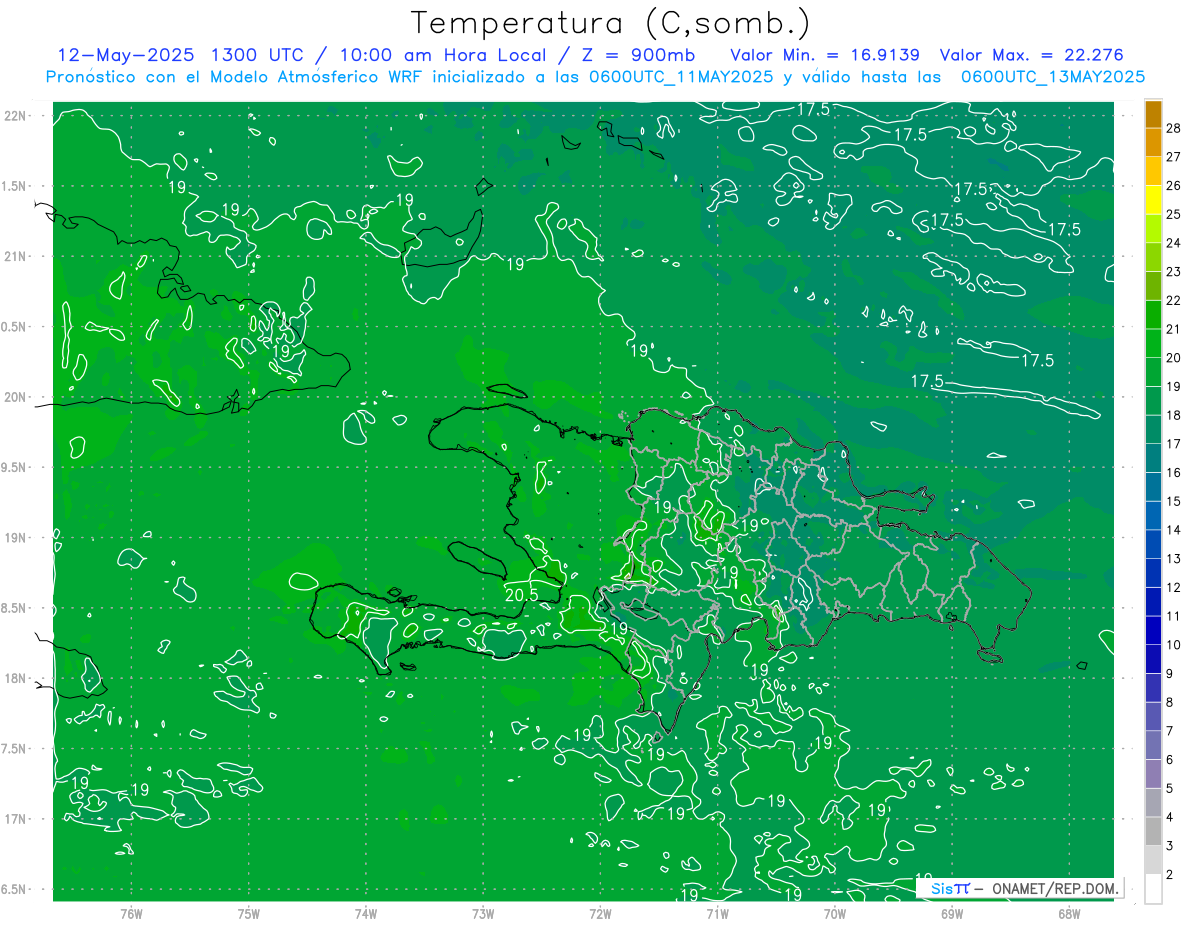Click the '75W' longitude axis label

249,913
